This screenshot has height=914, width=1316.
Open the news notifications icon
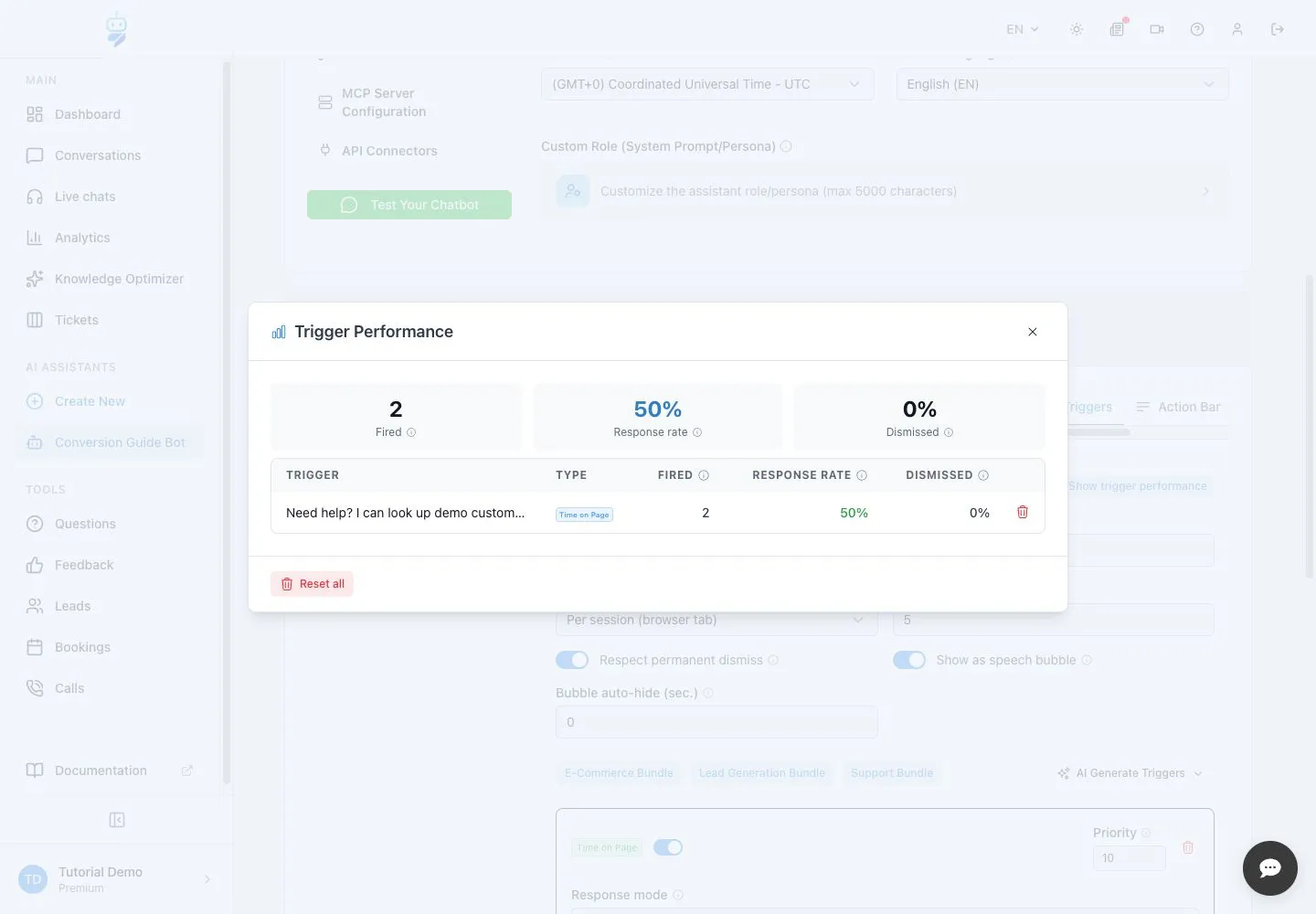point(1117,29)
